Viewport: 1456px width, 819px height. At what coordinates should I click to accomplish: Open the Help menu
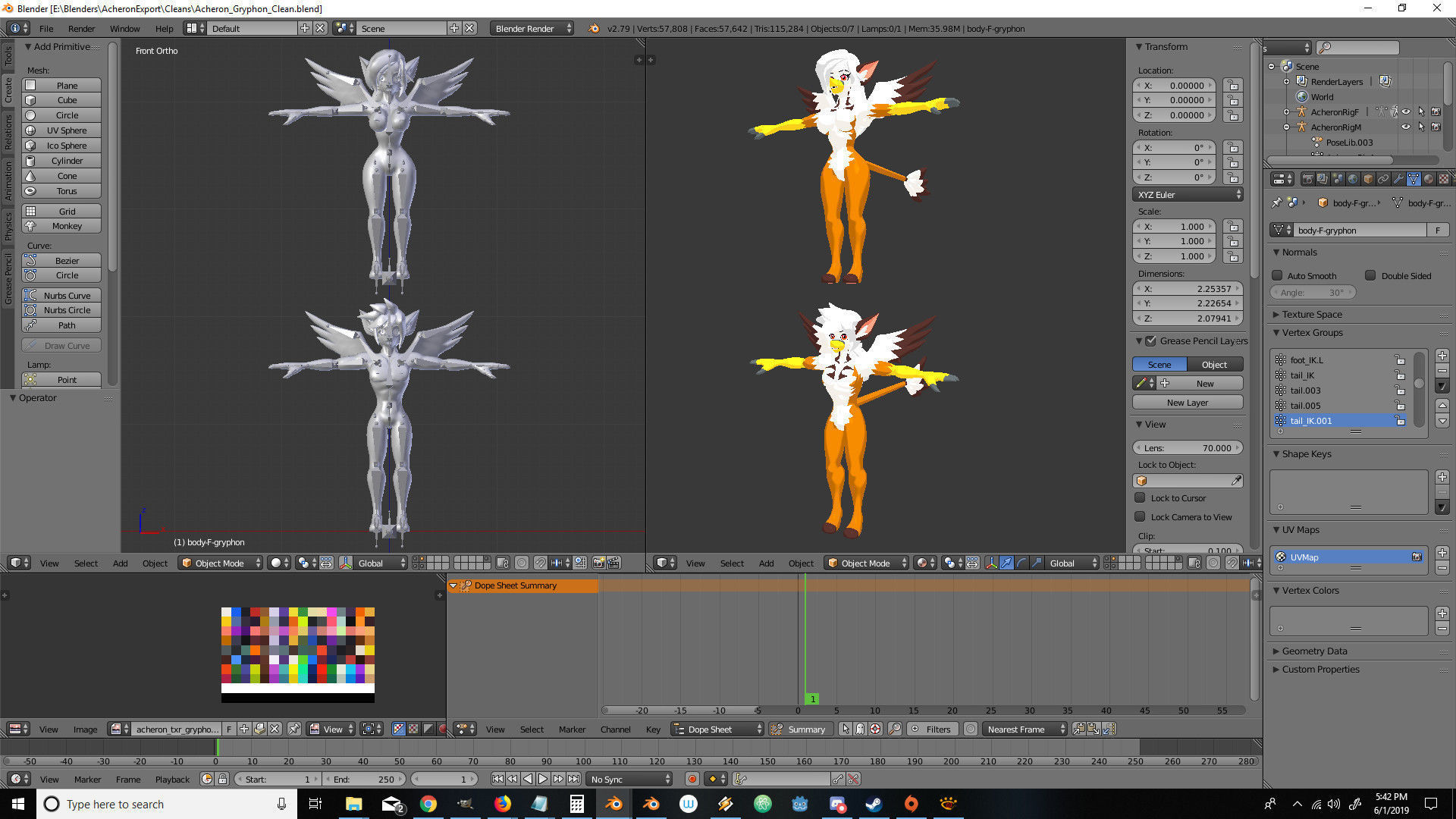164,28
